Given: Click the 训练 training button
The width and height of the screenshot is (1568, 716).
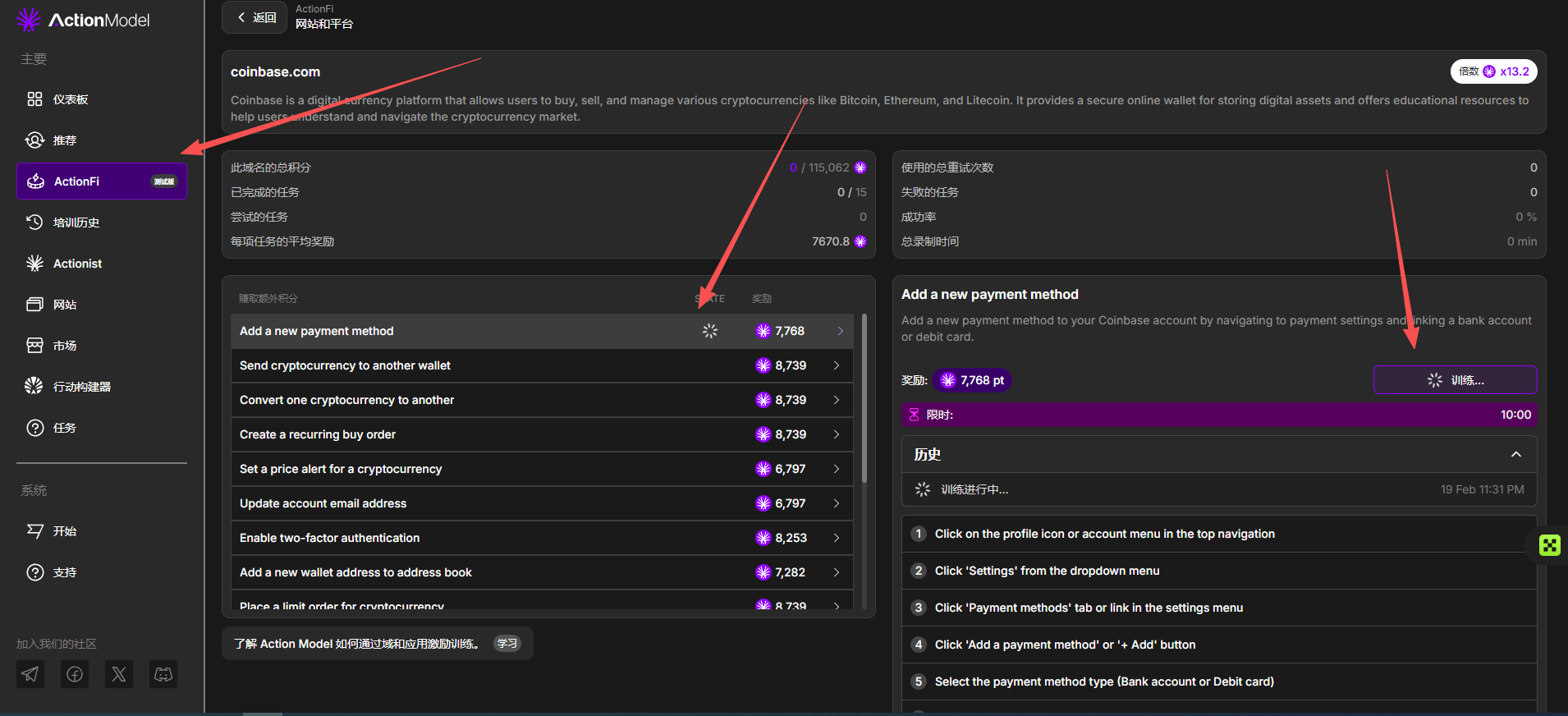Looking at the screenshot, I should (x=1455, y=380).
